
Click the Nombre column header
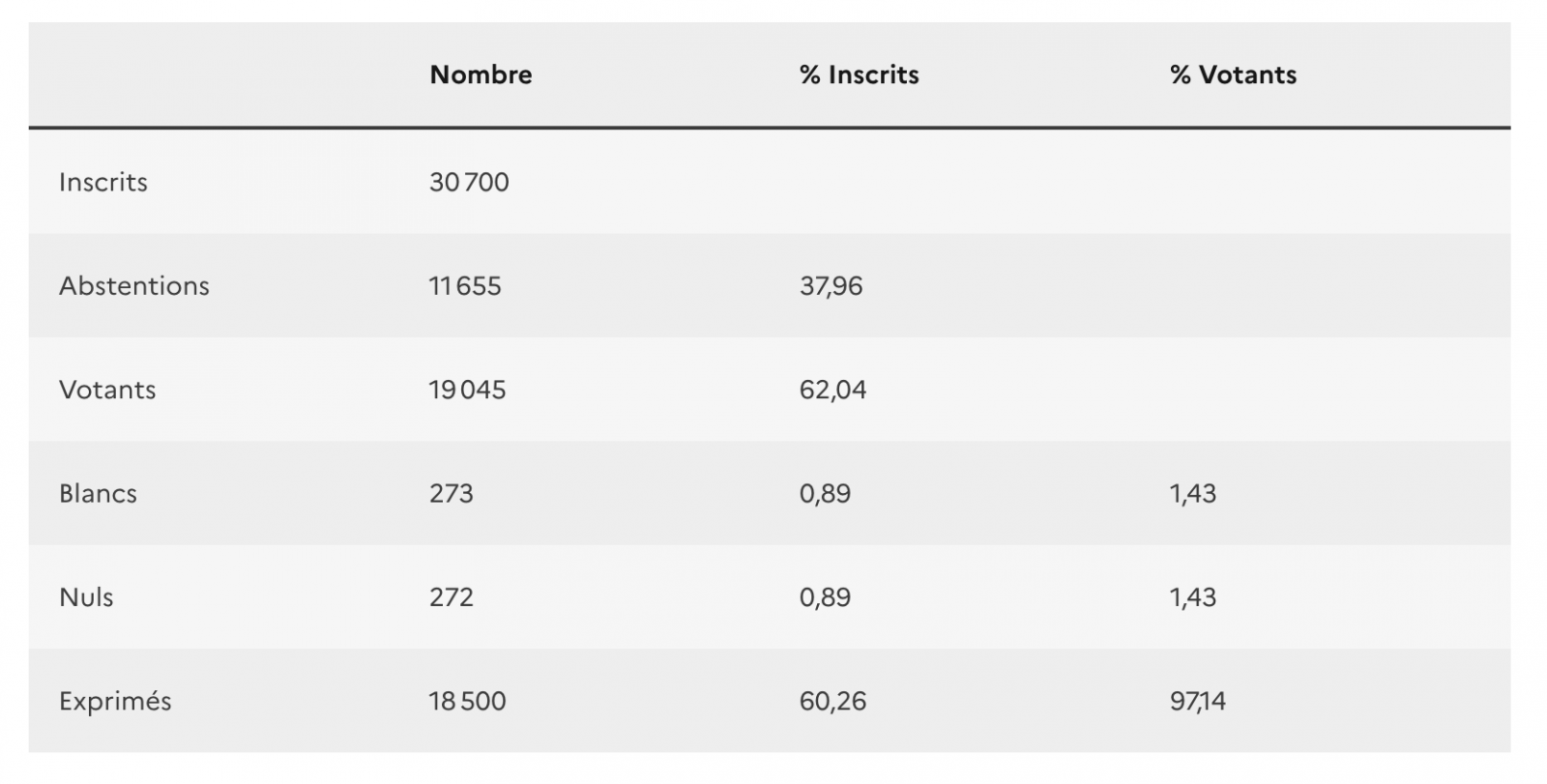click(x=481, y=75)
